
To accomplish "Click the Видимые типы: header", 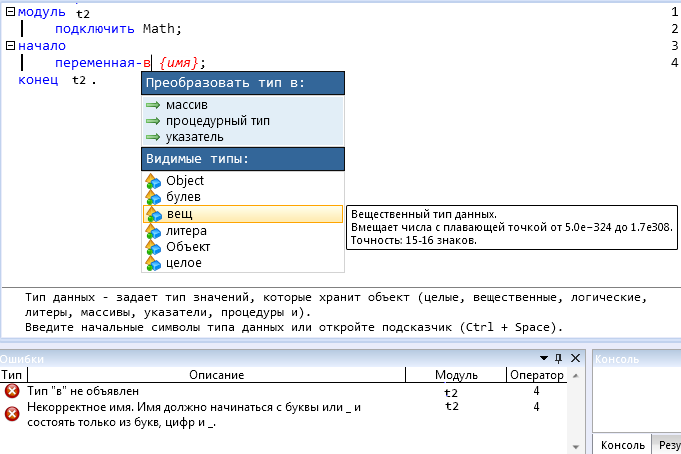I will [x=243, y=159].
